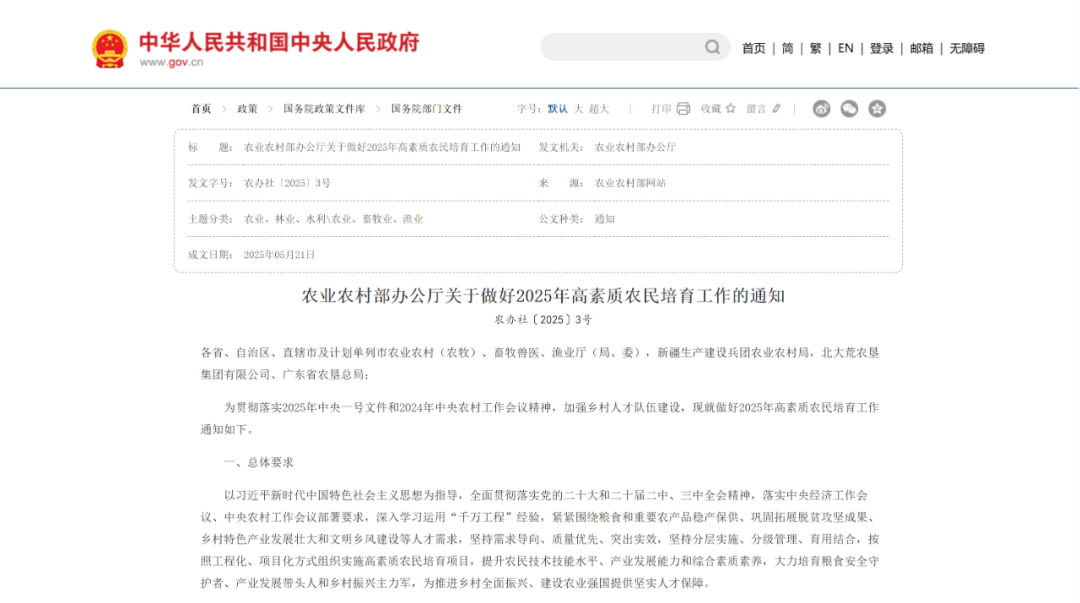
Task: Switch font size to 超大
Action: point(599,109)
